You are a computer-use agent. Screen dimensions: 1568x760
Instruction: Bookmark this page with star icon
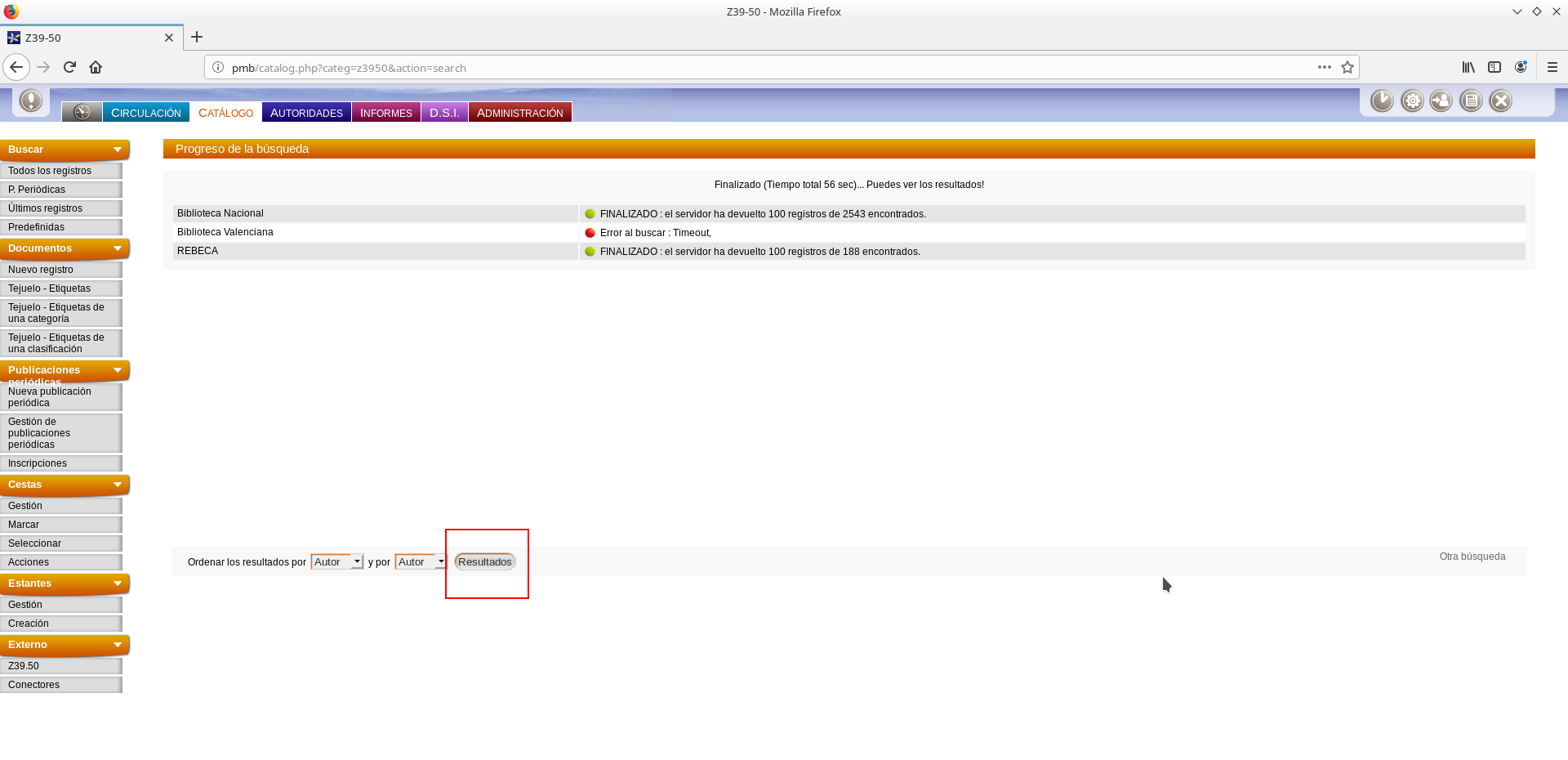1347,68
